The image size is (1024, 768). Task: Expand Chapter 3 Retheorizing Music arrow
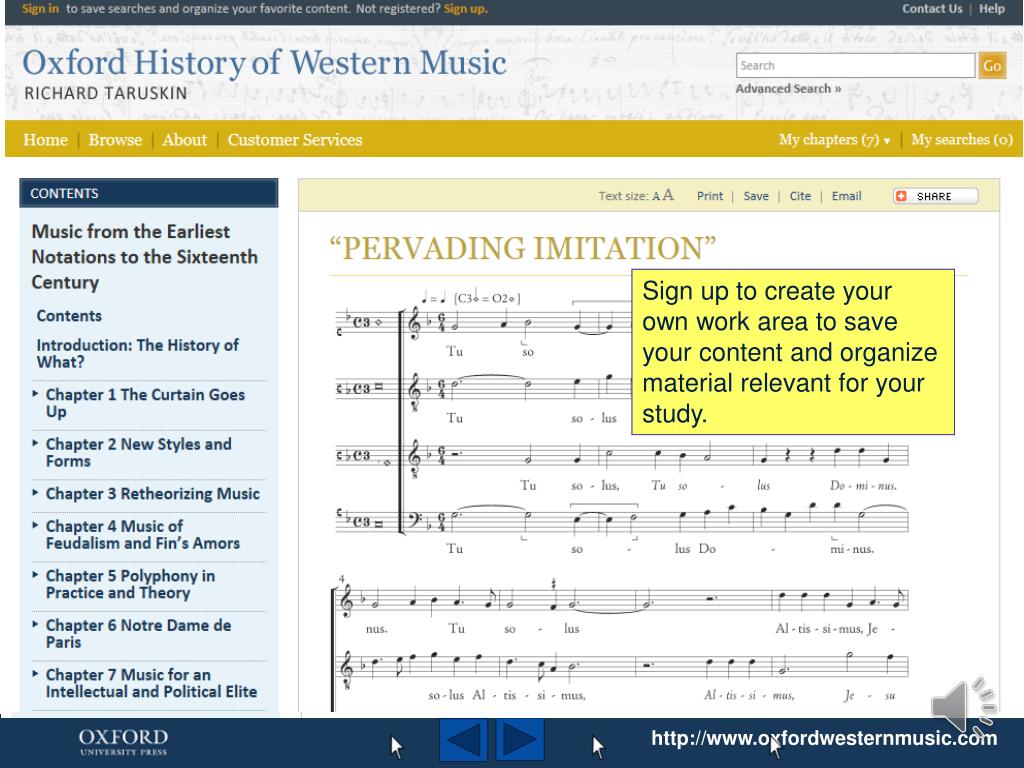tap(35, 493)
